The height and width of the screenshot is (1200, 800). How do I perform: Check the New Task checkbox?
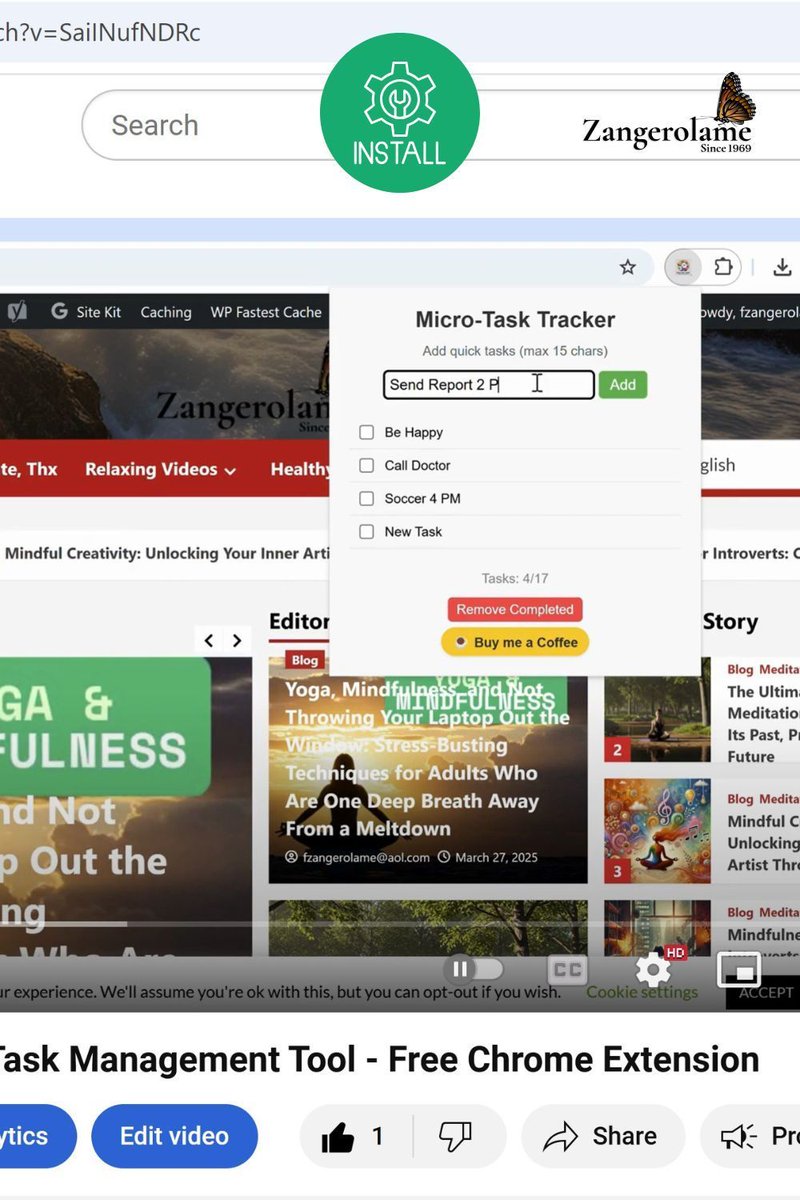[x=366, y=531]
